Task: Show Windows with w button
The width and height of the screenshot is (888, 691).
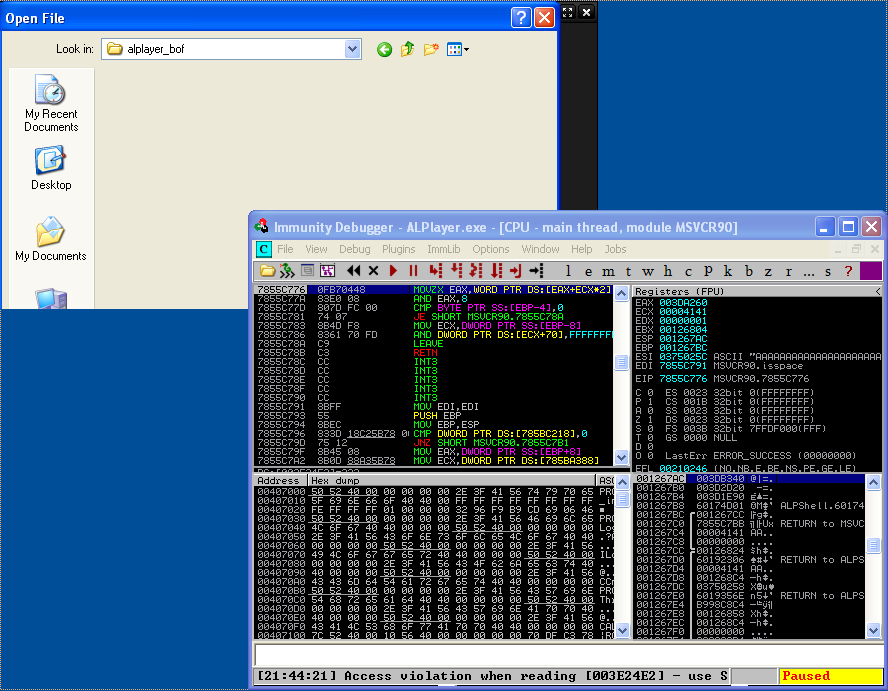Action: coord(648,271)
